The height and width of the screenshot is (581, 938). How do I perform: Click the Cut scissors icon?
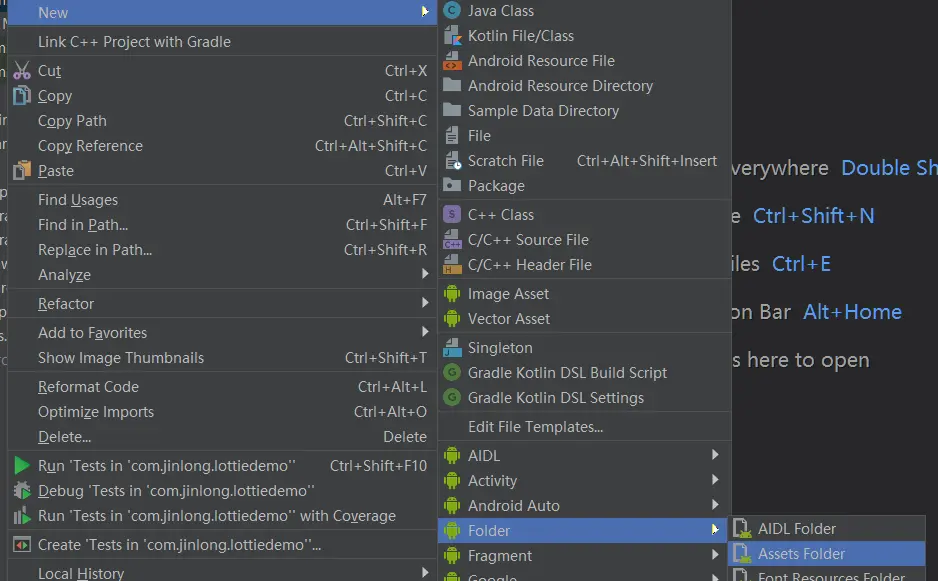tap(22, 71)
